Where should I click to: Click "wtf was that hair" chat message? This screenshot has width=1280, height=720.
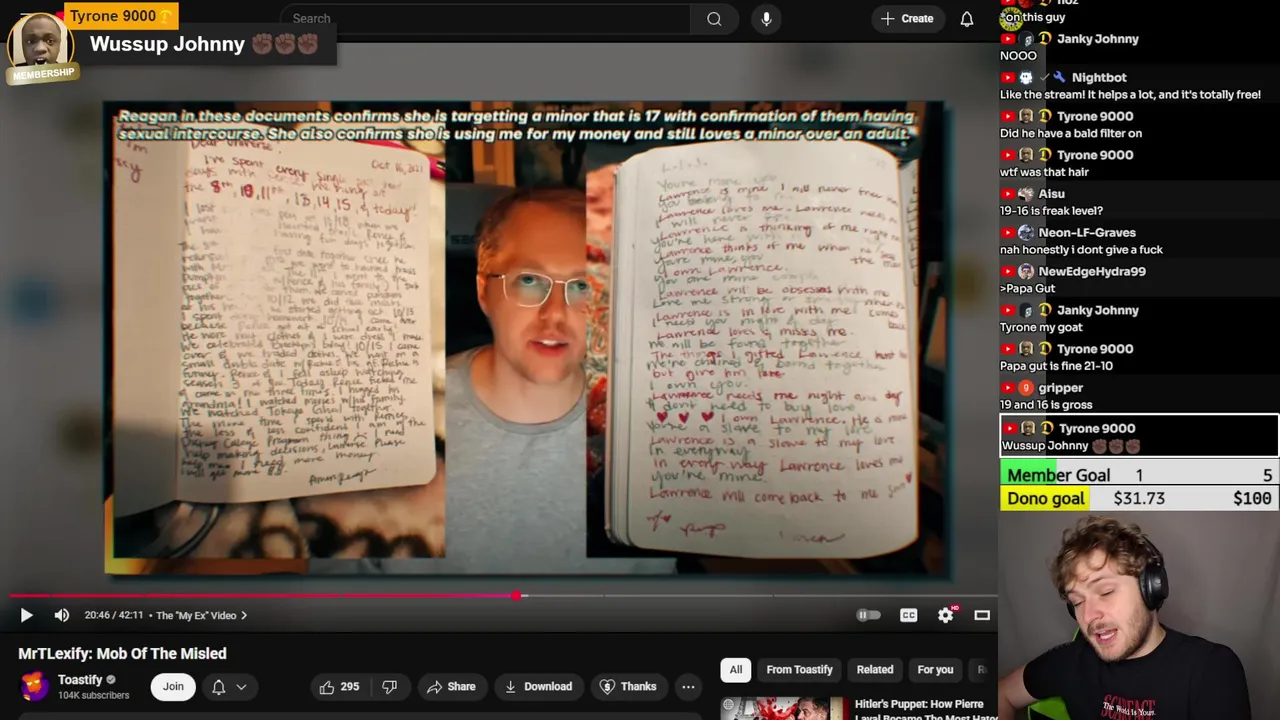tap(1044, 172)
